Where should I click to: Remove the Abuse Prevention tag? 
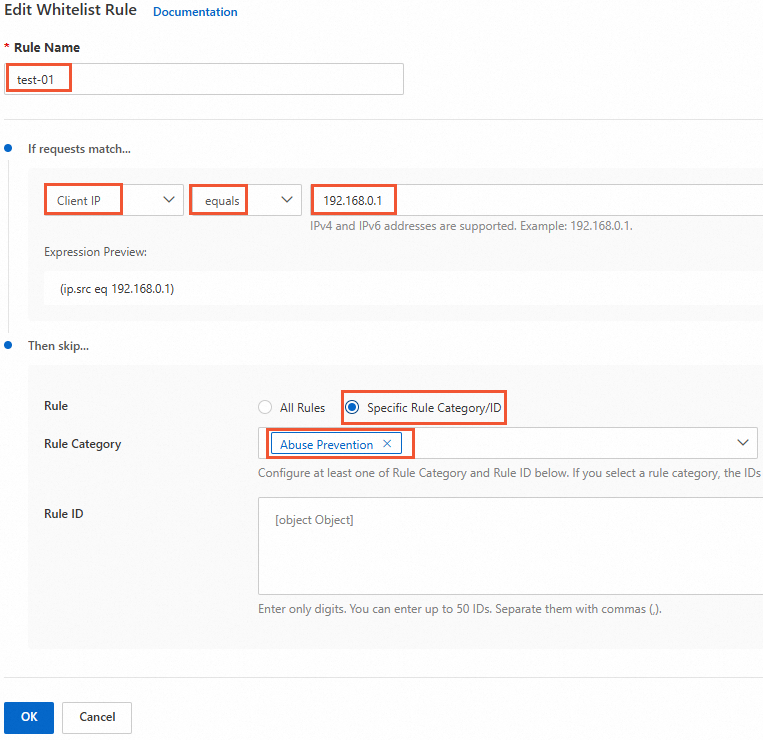[x=387, y=444]
